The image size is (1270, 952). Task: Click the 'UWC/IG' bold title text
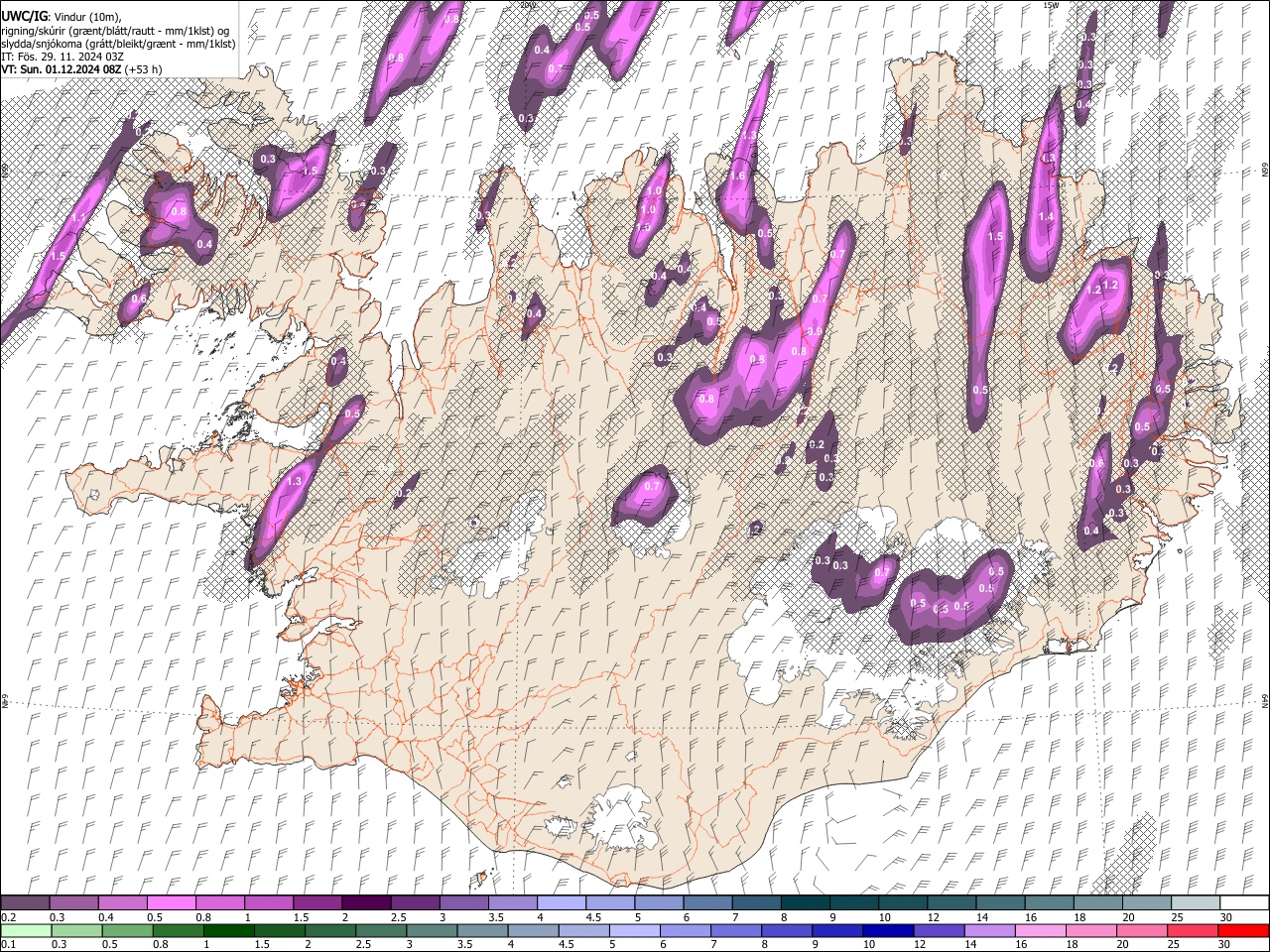[24, 16]
